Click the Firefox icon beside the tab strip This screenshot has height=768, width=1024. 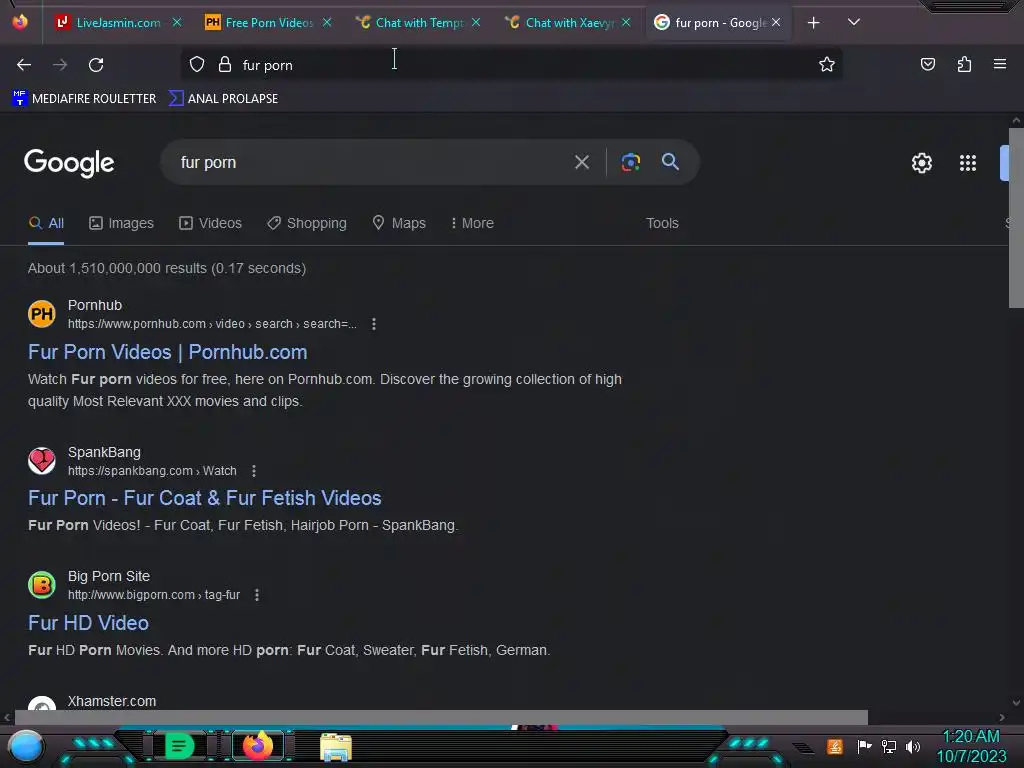pyautogui.click(x=20, y=22)
